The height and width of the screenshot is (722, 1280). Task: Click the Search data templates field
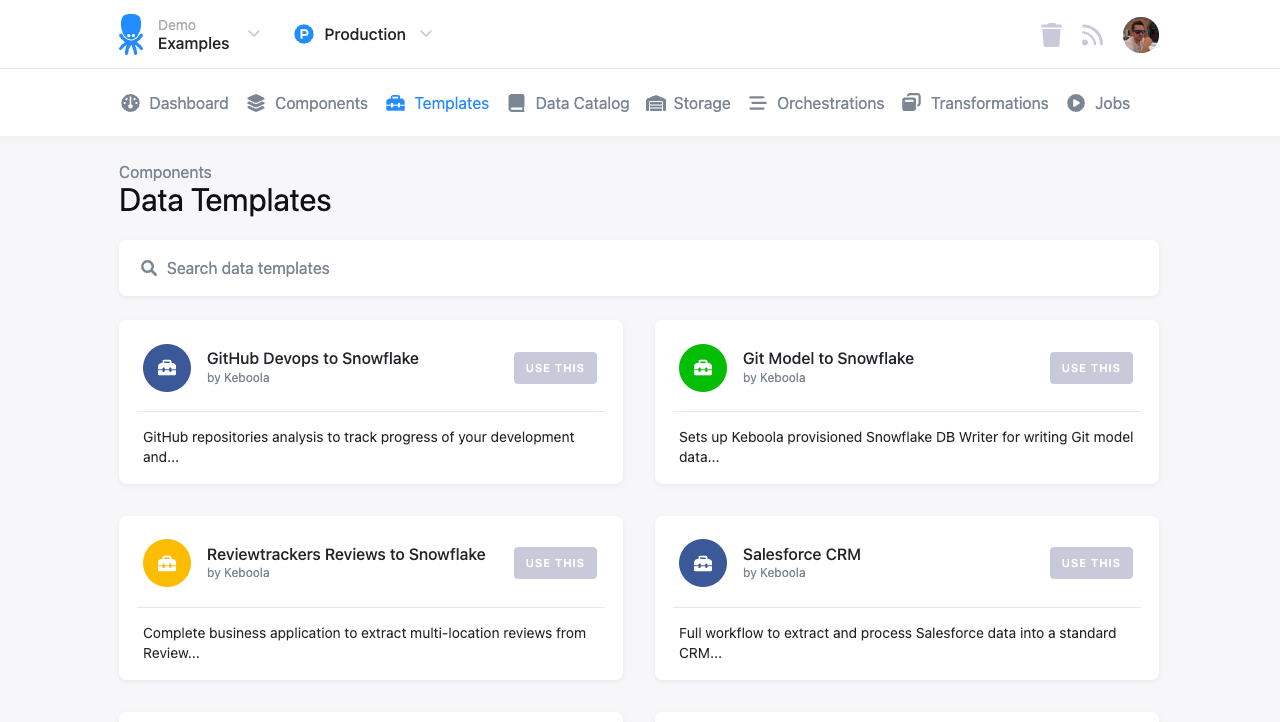point(639,268)
